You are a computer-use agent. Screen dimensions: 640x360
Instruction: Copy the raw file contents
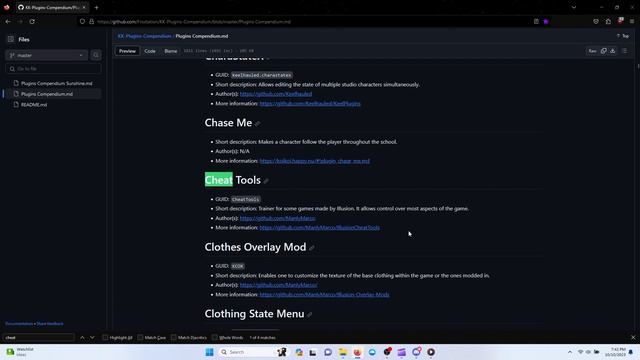603,51
